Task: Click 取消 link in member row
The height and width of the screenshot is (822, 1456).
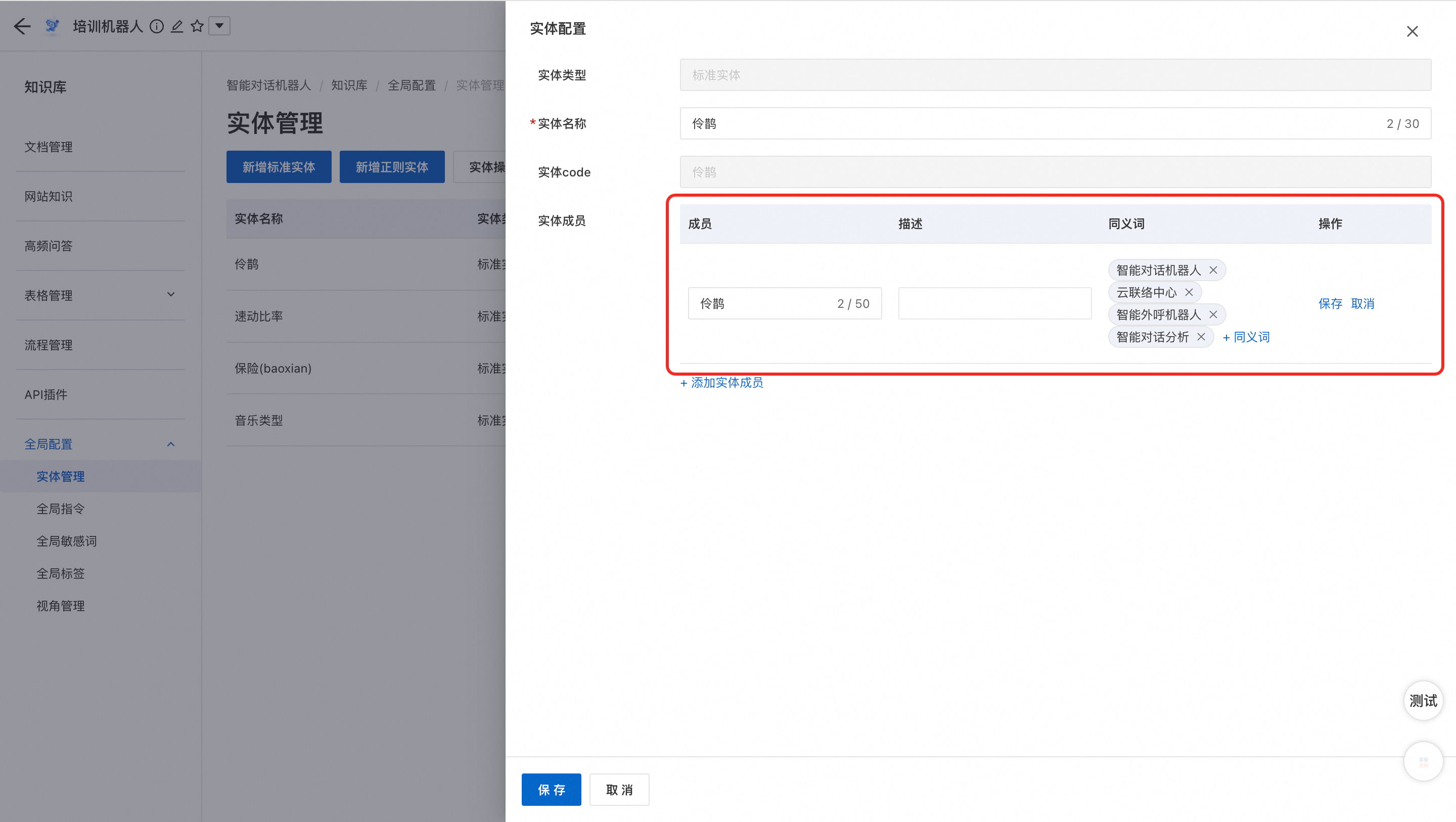Action: tap(1362, 304)
